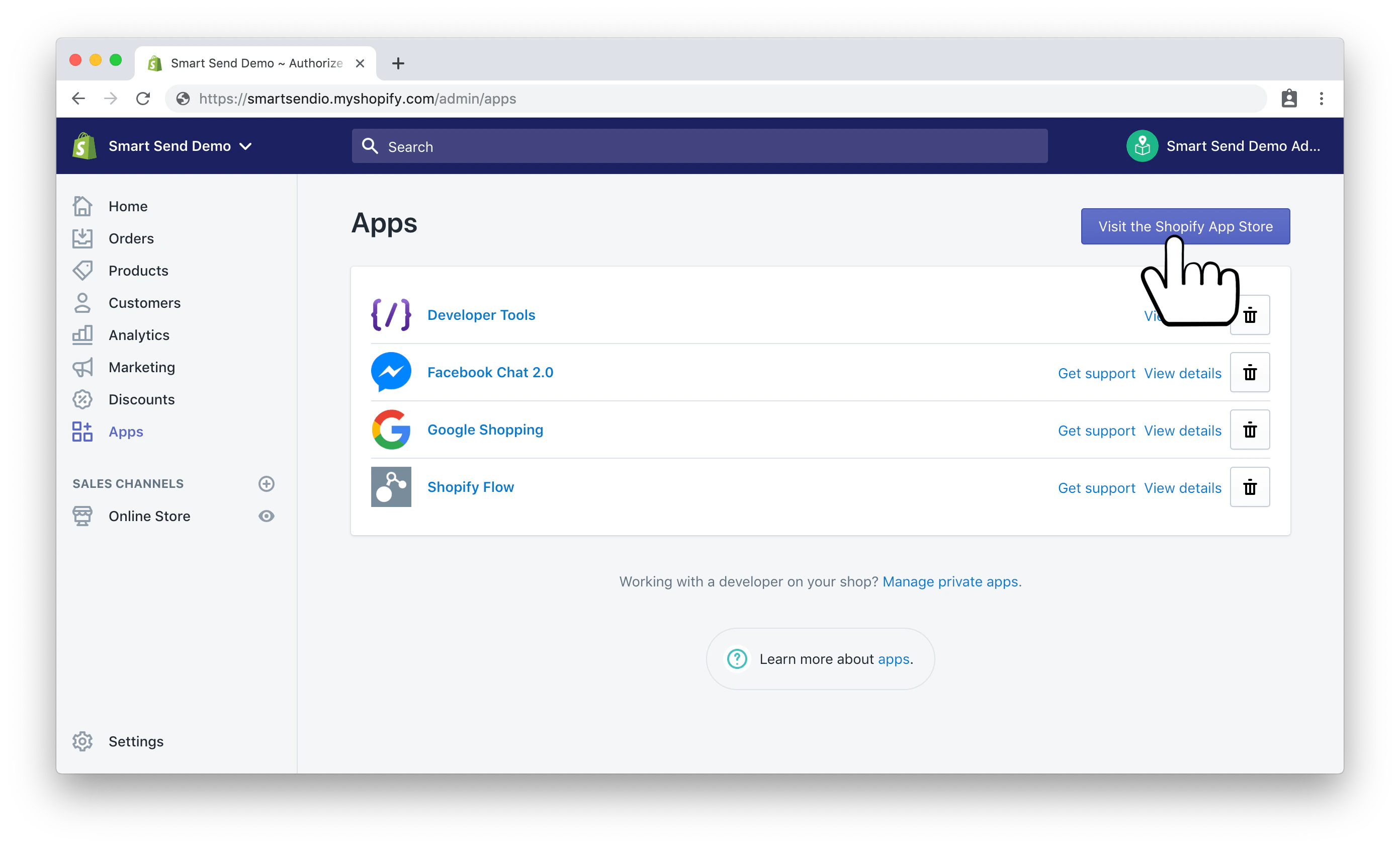This screenshot has height=848, width=1400.
Task: Click the Apps grid icon in sidebar
Action: tap(82, 432)
